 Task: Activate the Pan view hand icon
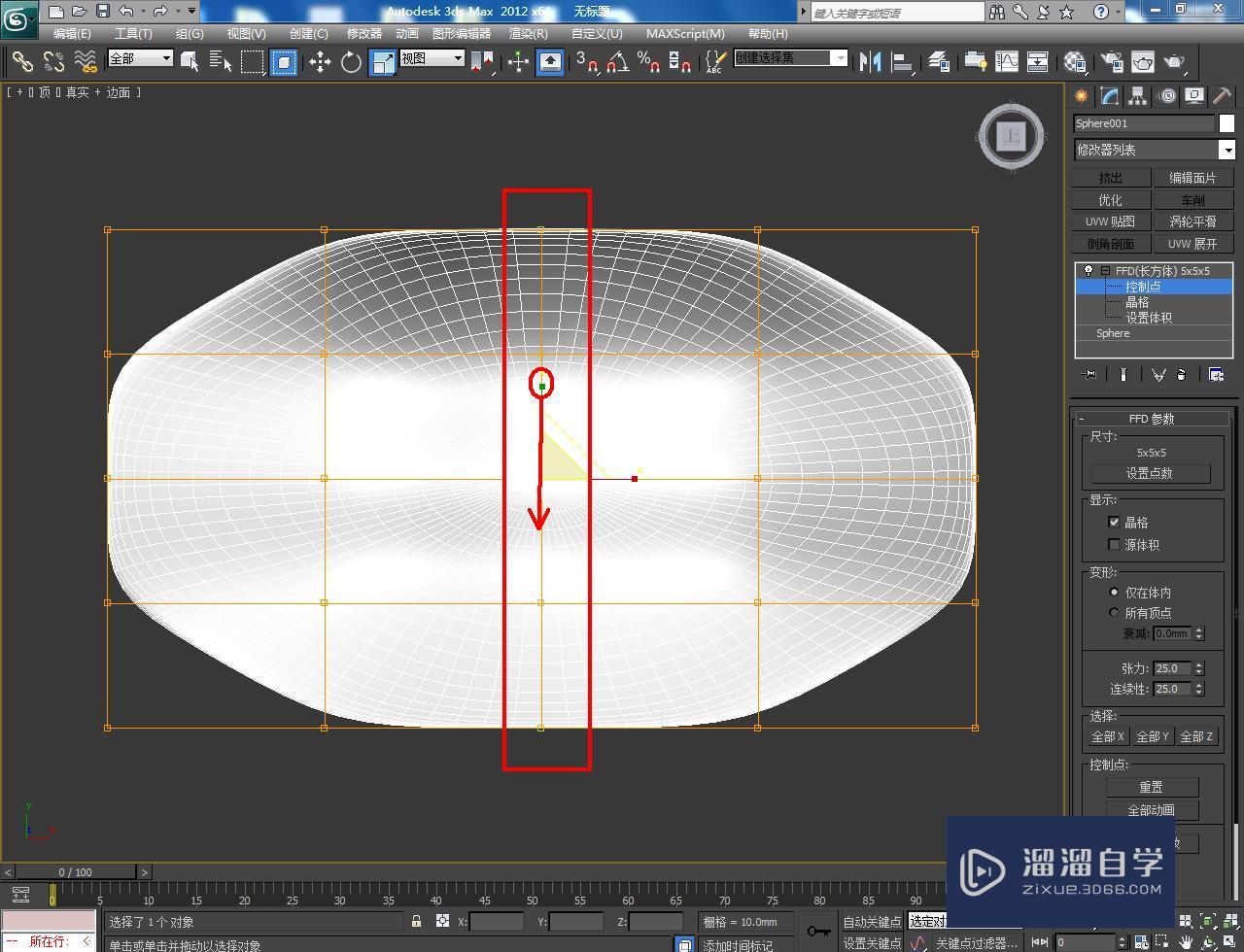click(1186, 943)
